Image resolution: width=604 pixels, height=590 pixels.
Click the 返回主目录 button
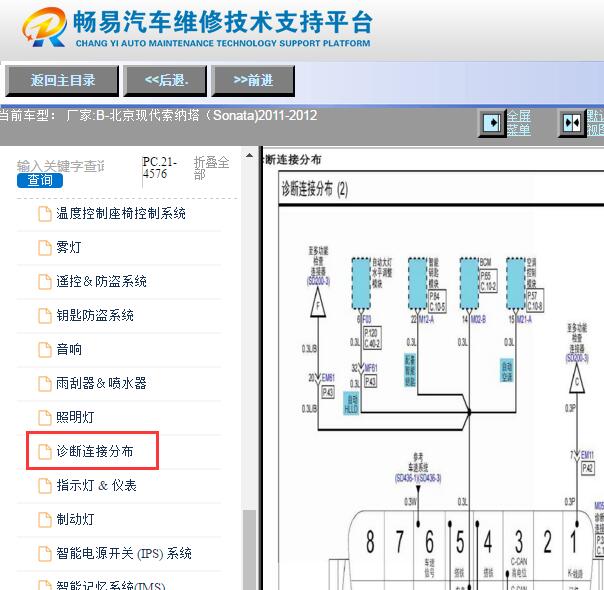pyautogui.click(x=62, y=80)
